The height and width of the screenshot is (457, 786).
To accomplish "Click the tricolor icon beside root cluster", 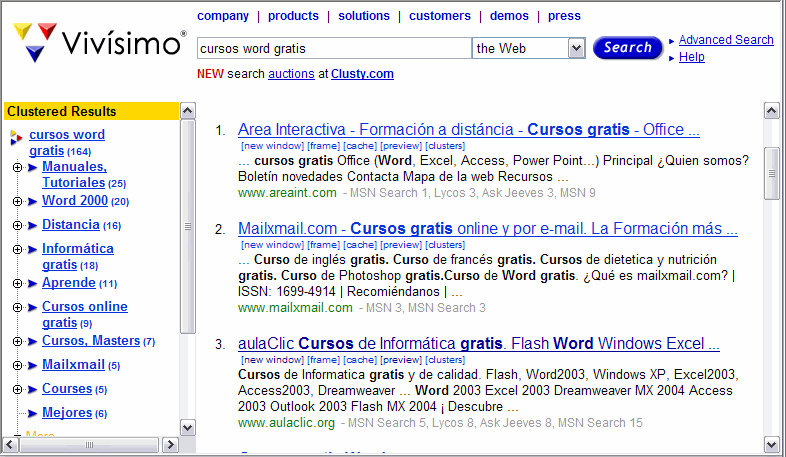I will click(x=16, y=137).
